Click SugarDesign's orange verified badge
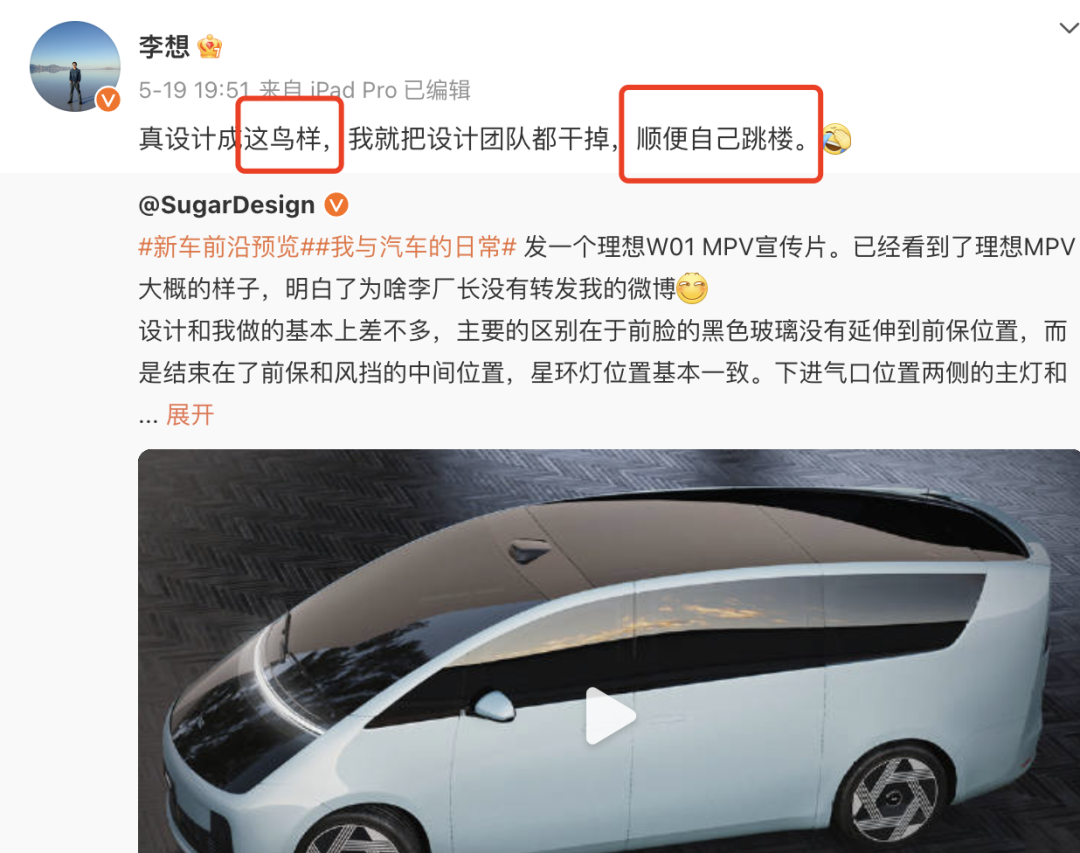 tap(336, 205)
